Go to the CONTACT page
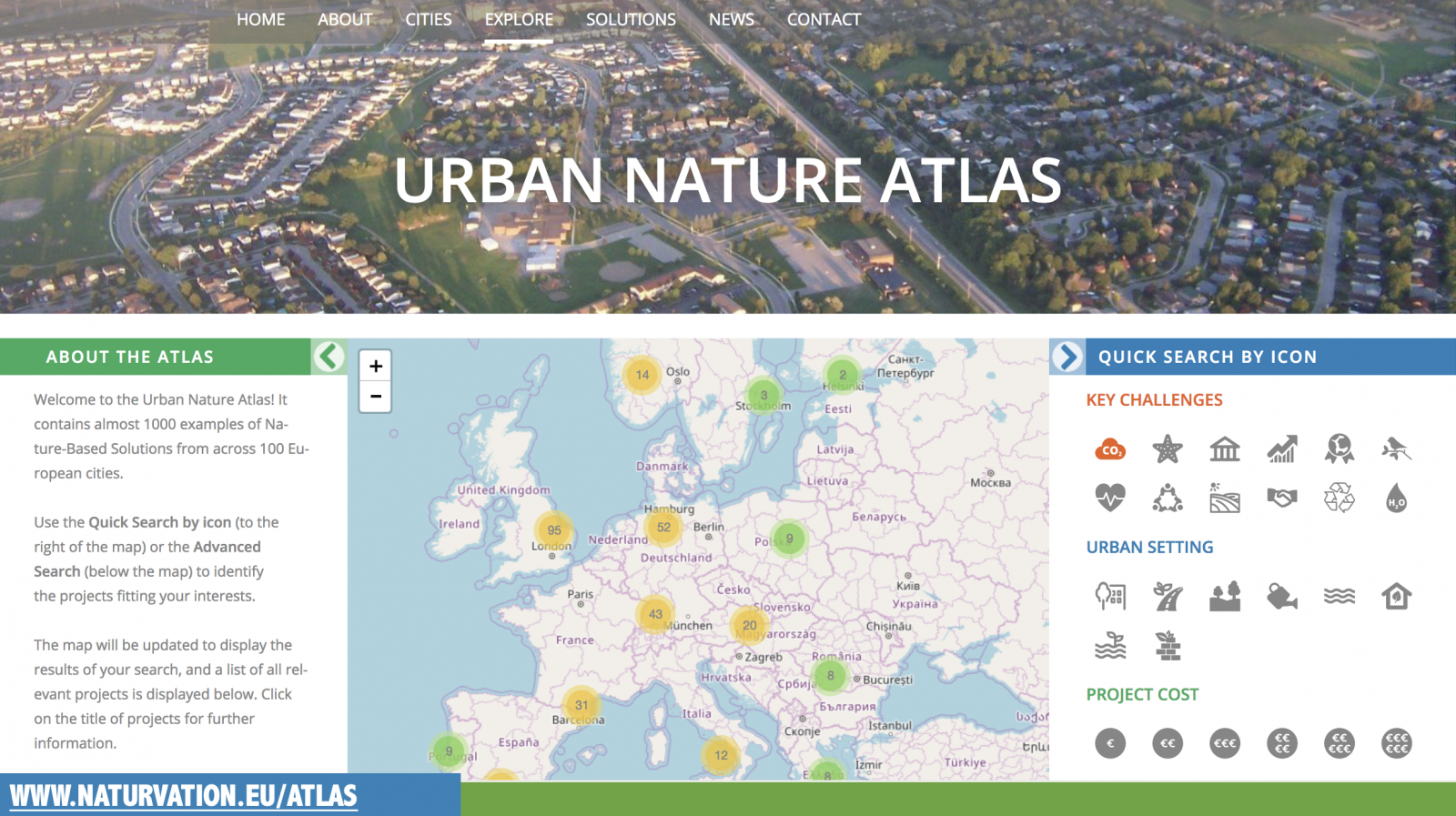The width and height of the screenshot is (1456, 816). click(824, 19)
